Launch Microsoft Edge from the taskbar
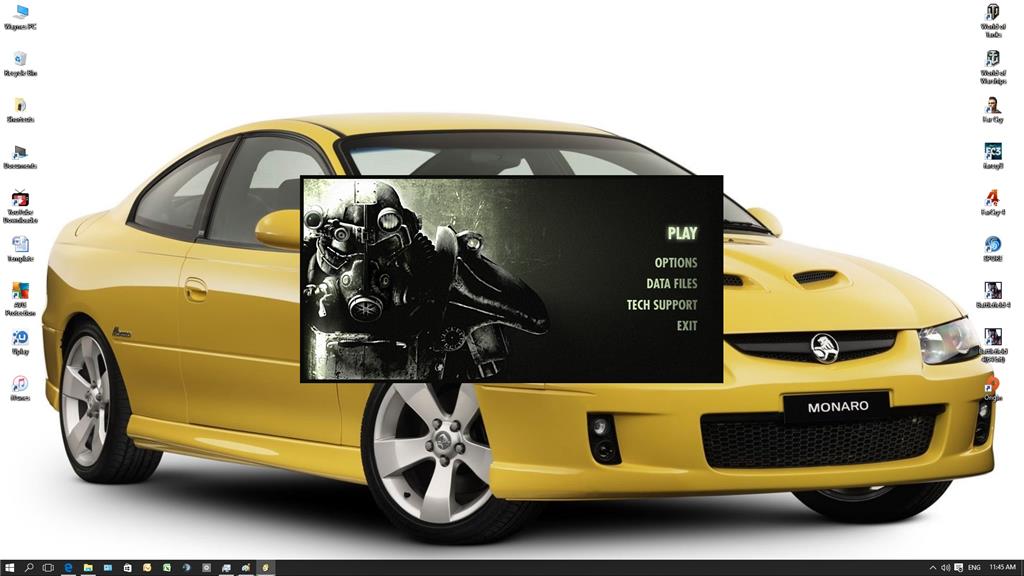The image size is (1024, 576). tap(68, 568)
